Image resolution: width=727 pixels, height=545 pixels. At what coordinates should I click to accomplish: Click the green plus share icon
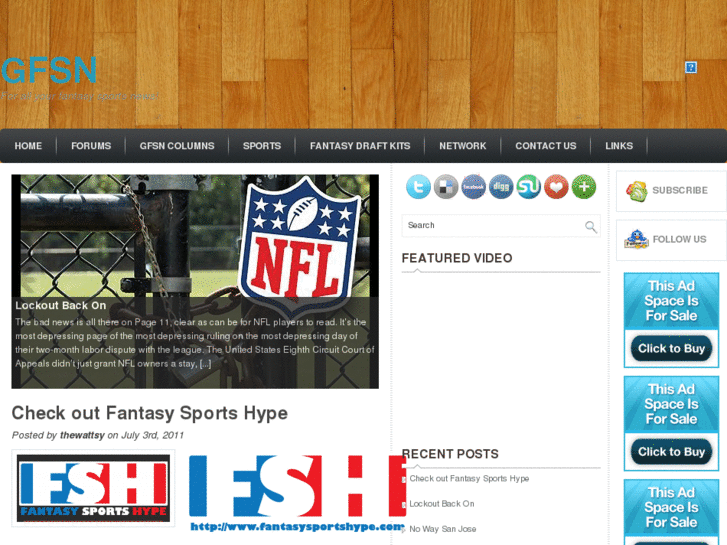pyautogui.click(x=584, y=187)
